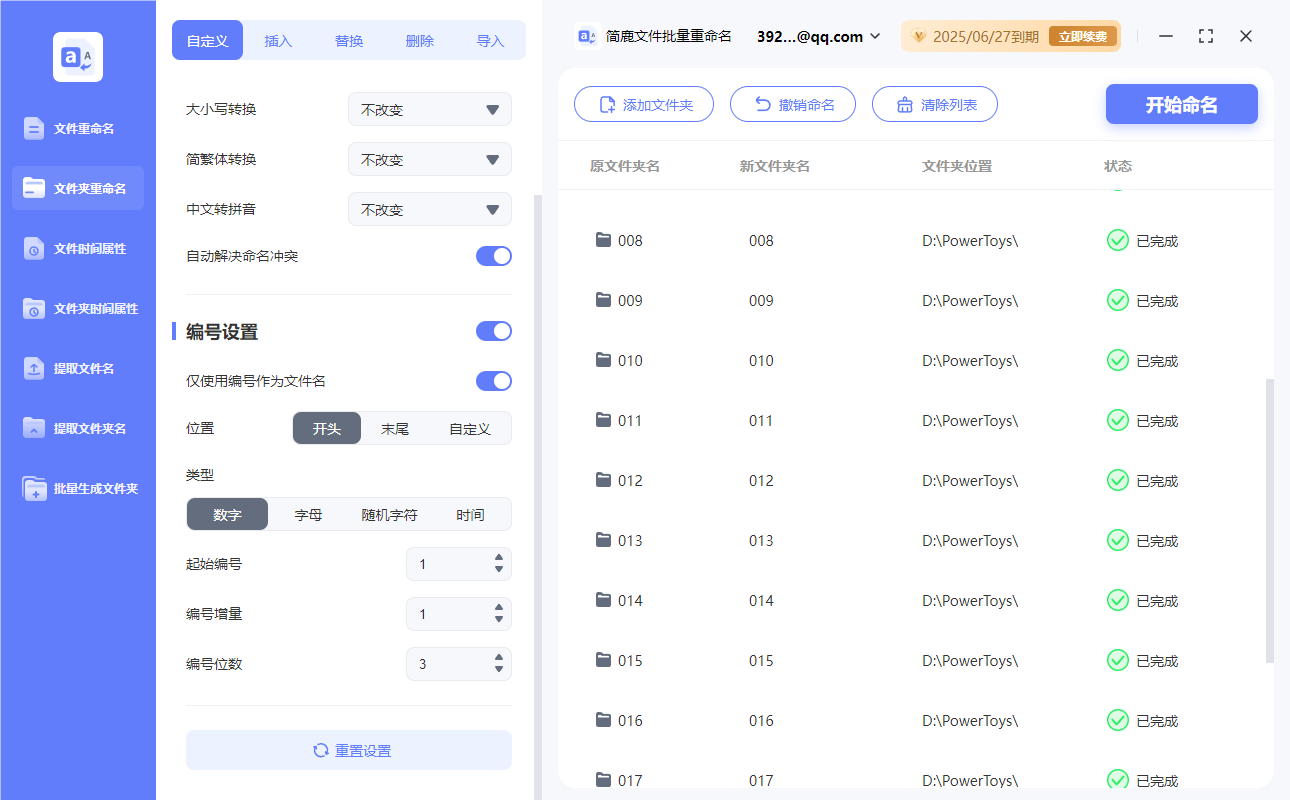Click the 开始命名 button
Viewport: 1290px width, 800px height.
pos(1181,103)
